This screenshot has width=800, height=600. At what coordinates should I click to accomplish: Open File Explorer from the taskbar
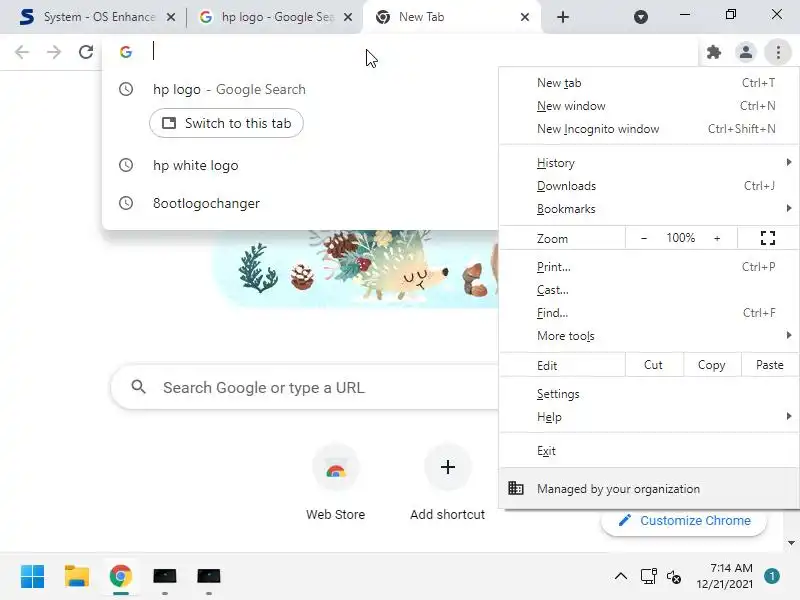click(77, 577)
